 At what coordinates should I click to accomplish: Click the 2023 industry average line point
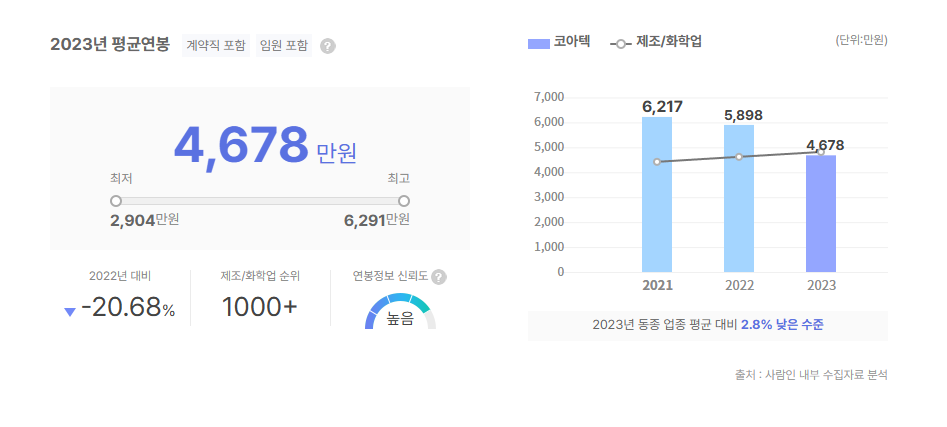pyautogui.click(x=821, y=152)
